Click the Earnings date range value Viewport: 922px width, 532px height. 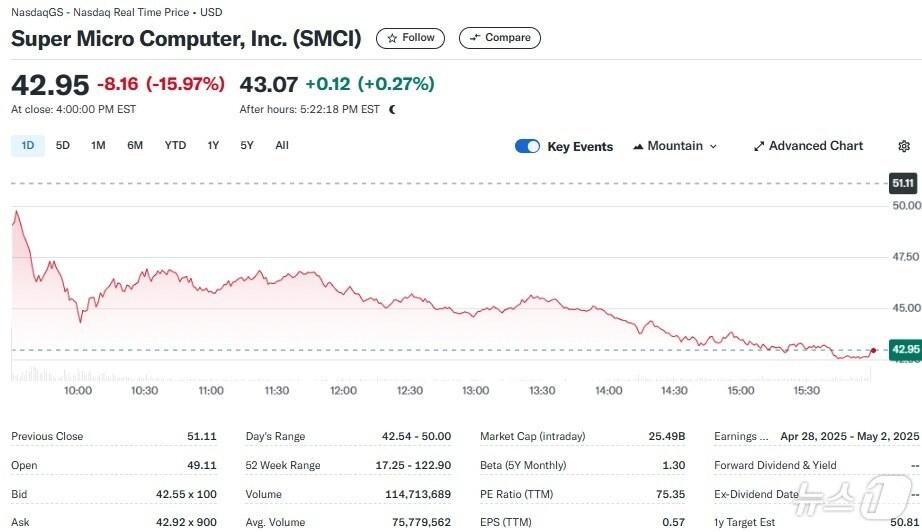848,436
